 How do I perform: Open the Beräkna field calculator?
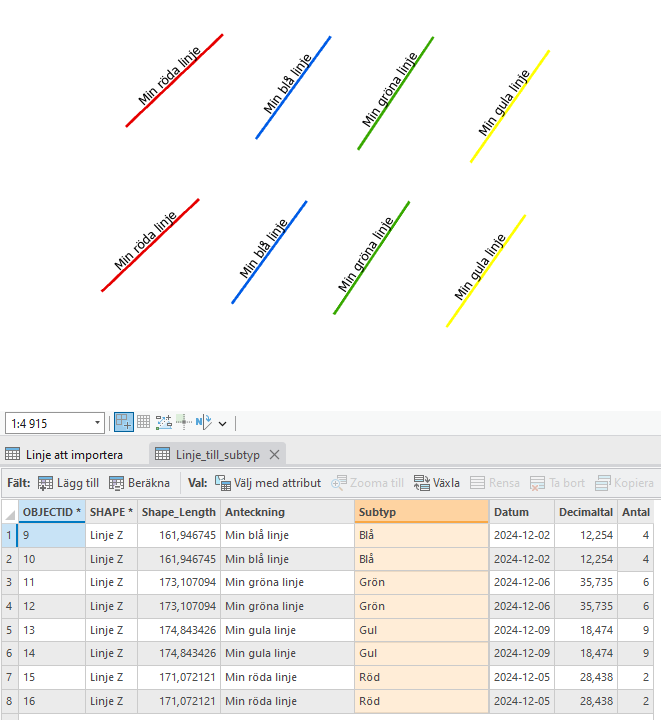(139, 482)
